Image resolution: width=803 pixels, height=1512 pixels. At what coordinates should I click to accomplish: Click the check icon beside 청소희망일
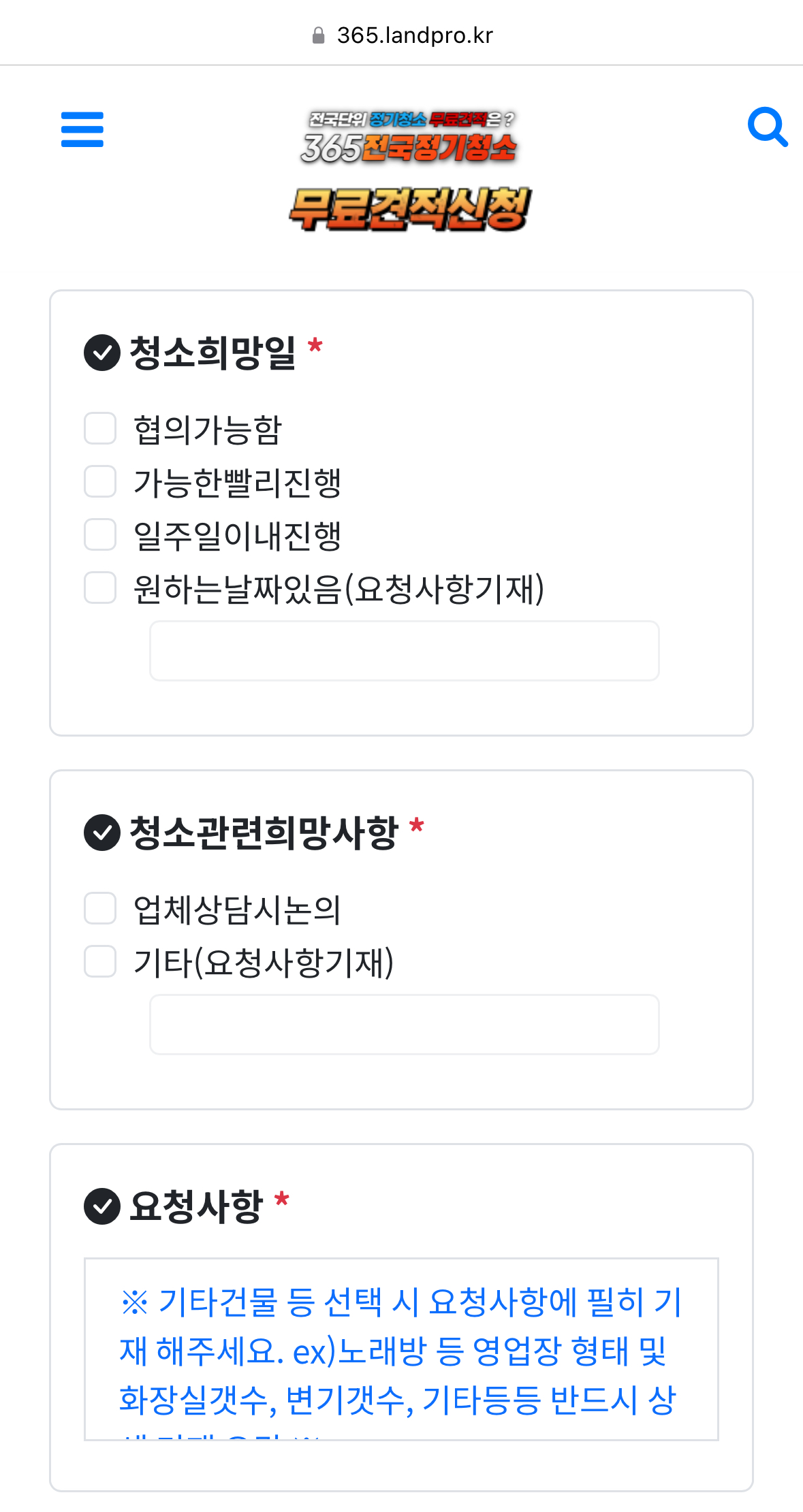102,353
